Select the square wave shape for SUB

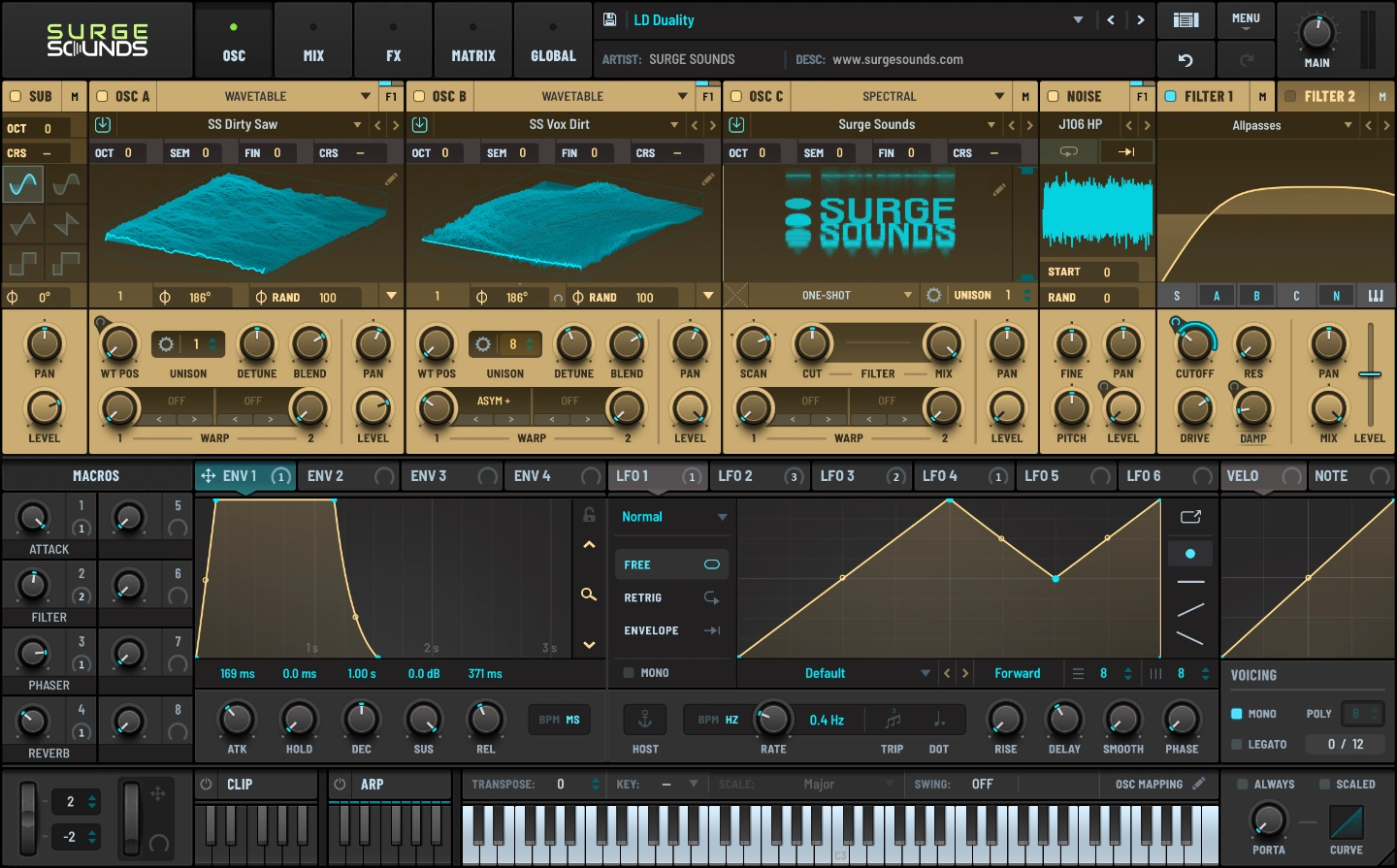(x=23, y=263)
